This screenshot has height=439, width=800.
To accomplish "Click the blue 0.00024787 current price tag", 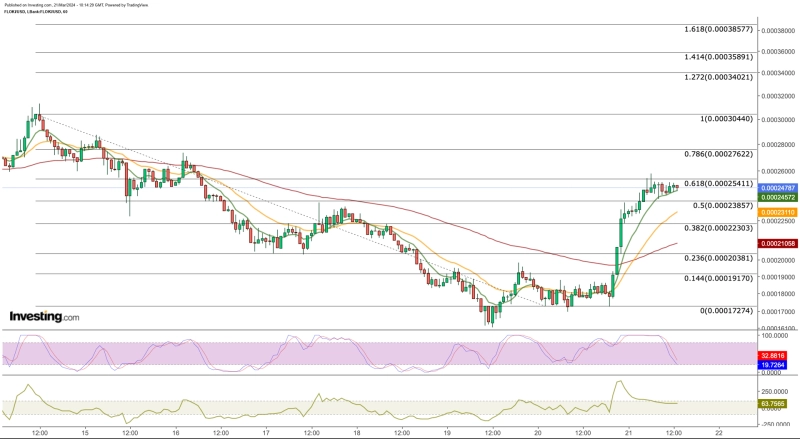I will tap(777, 188).
